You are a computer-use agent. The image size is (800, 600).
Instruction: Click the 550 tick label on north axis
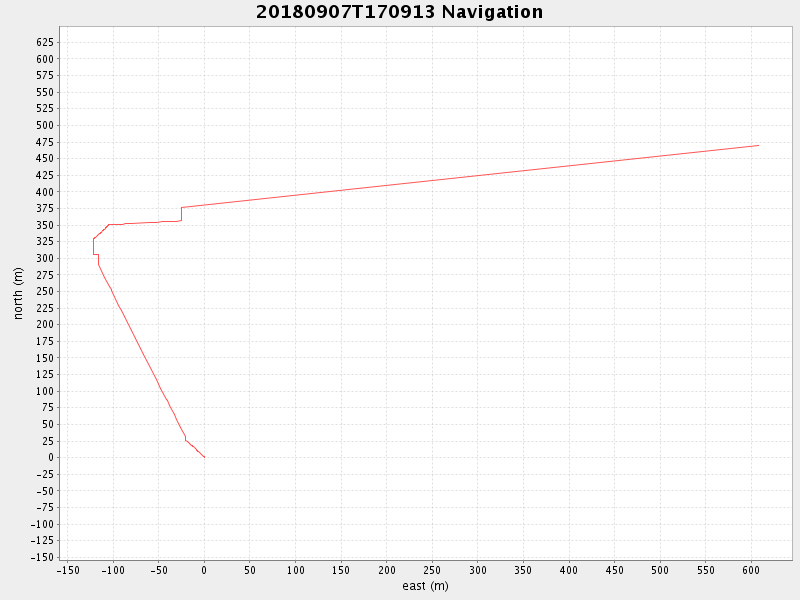(44, 92)
